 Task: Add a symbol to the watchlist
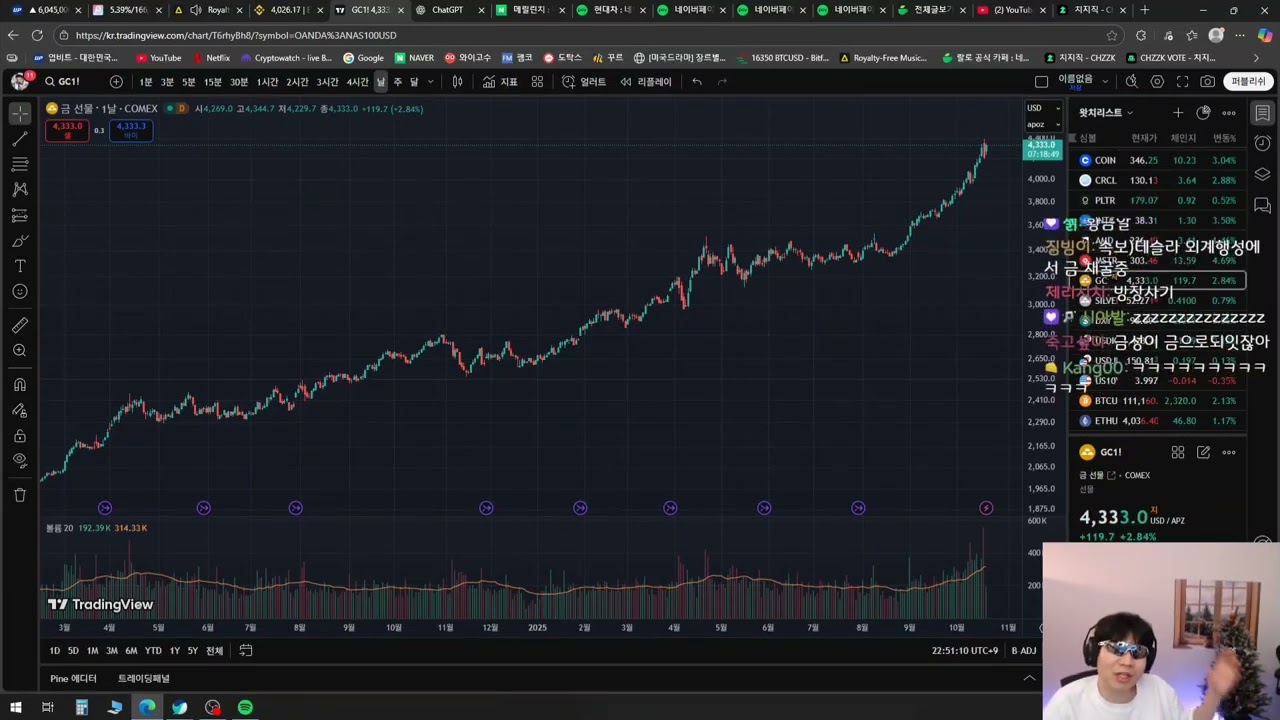pos(1178,113)
